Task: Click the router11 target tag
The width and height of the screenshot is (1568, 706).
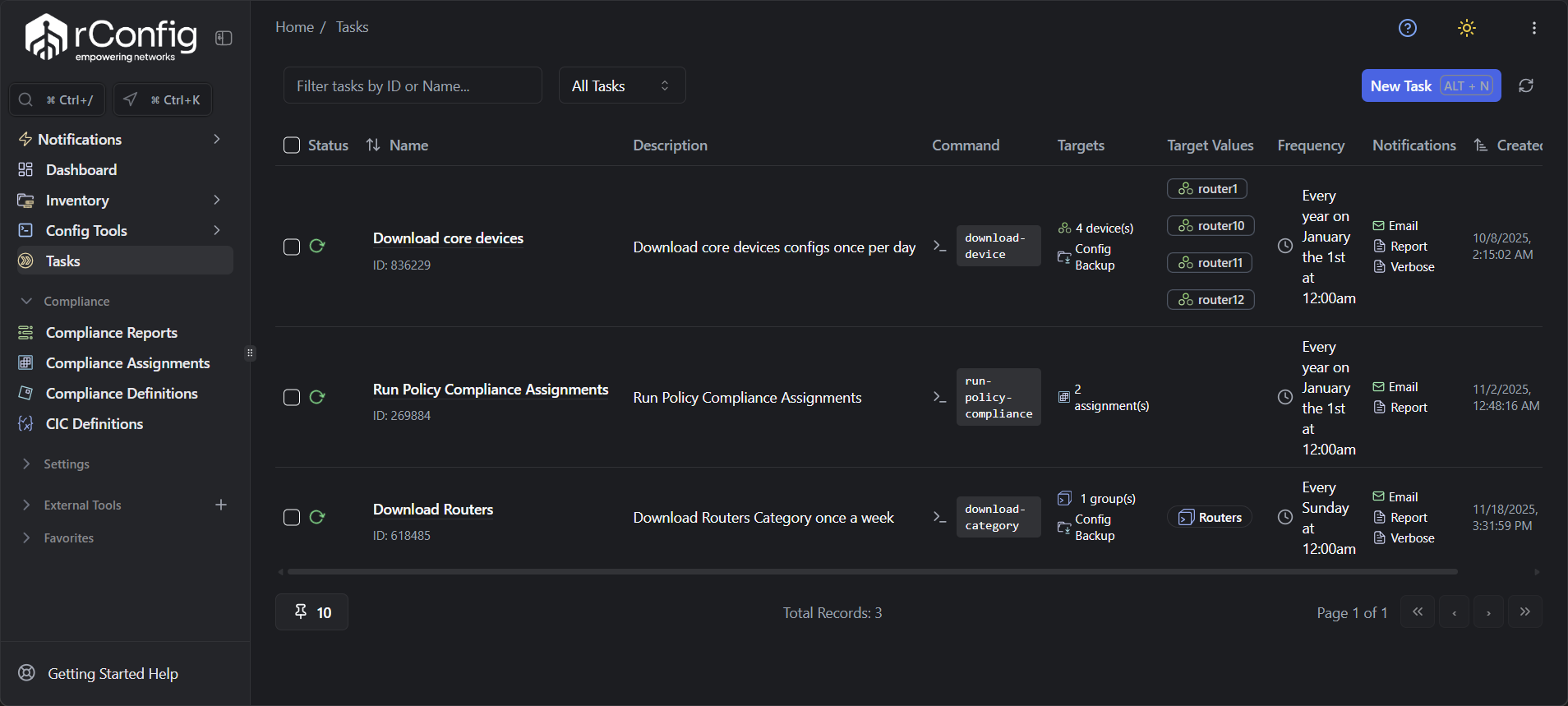Action: 1210,262
